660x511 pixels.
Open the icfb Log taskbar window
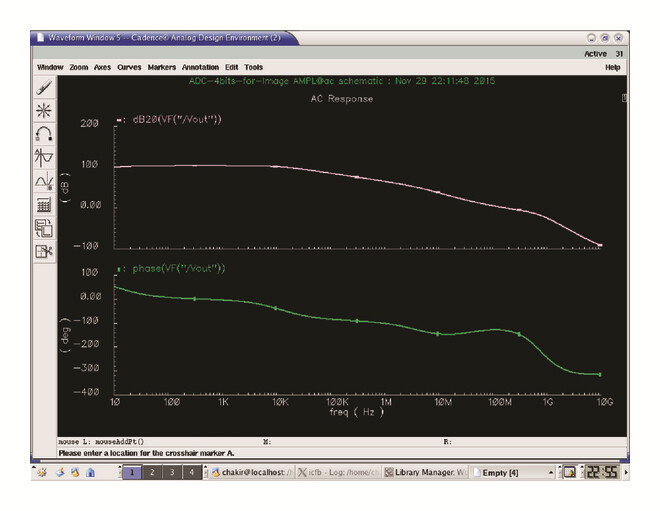(x=339, y=473)
